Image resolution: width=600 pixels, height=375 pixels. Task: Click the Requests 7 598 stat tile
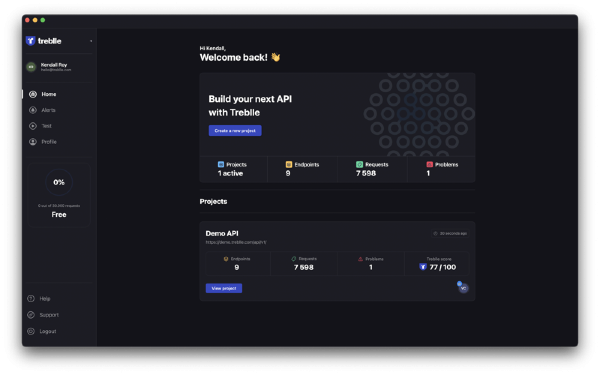click(372, 169)
